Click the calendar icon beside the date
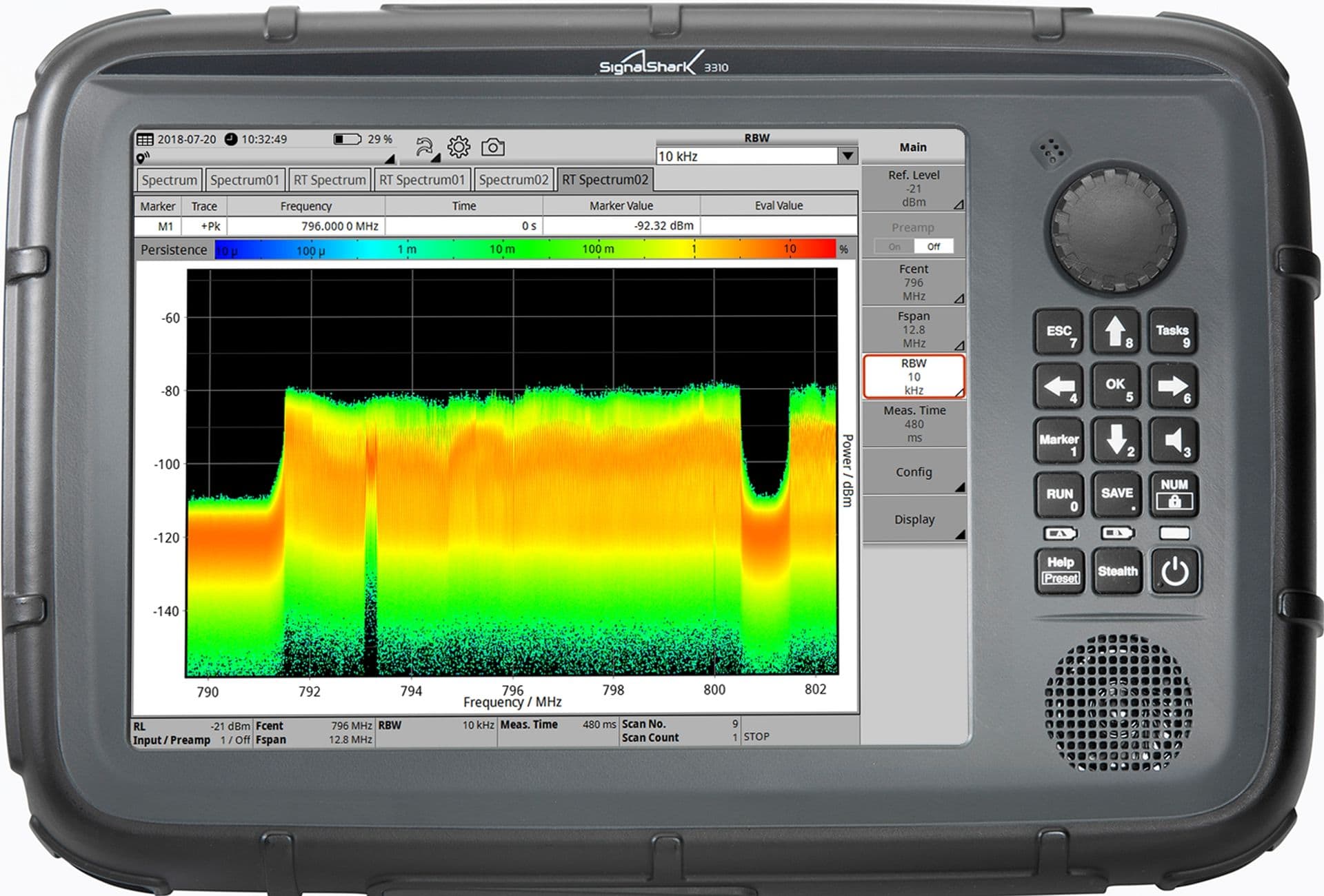This screenshot has width=1324, height=896. (147, 139)
